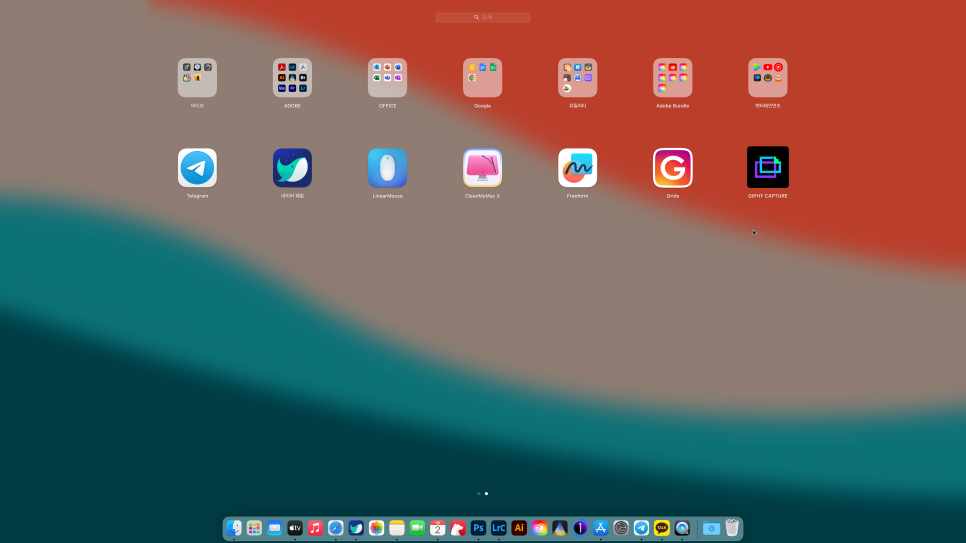This screenshot has height=543, width=966.
Task: Switch to first Launchpad page dot
Action: (x=479, y=494)
